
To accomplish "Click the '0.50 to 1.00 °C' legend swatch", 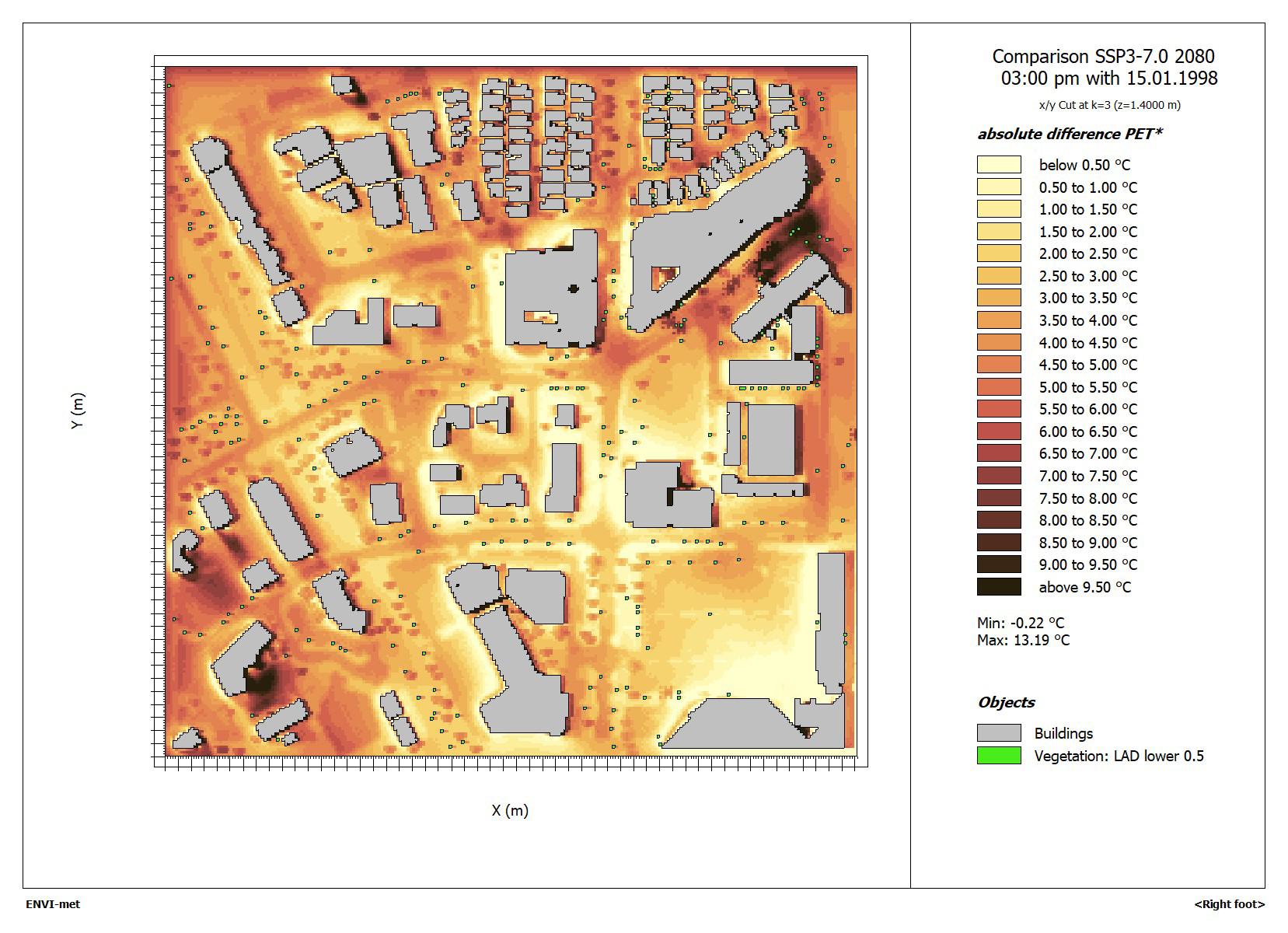I will [999, 187].
